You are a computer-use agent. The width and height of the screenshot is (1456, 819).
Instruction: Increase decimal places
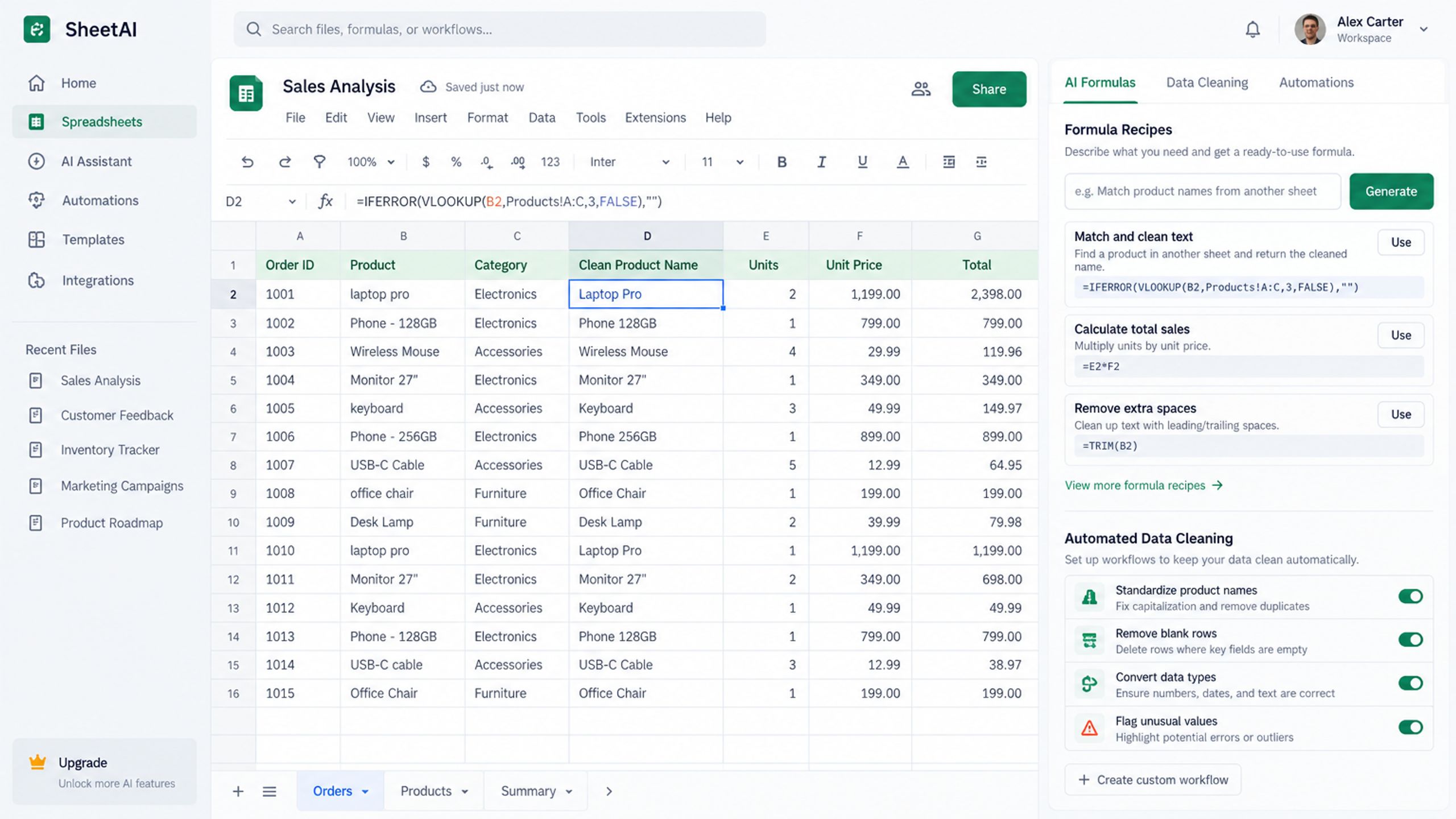[518, 162]
